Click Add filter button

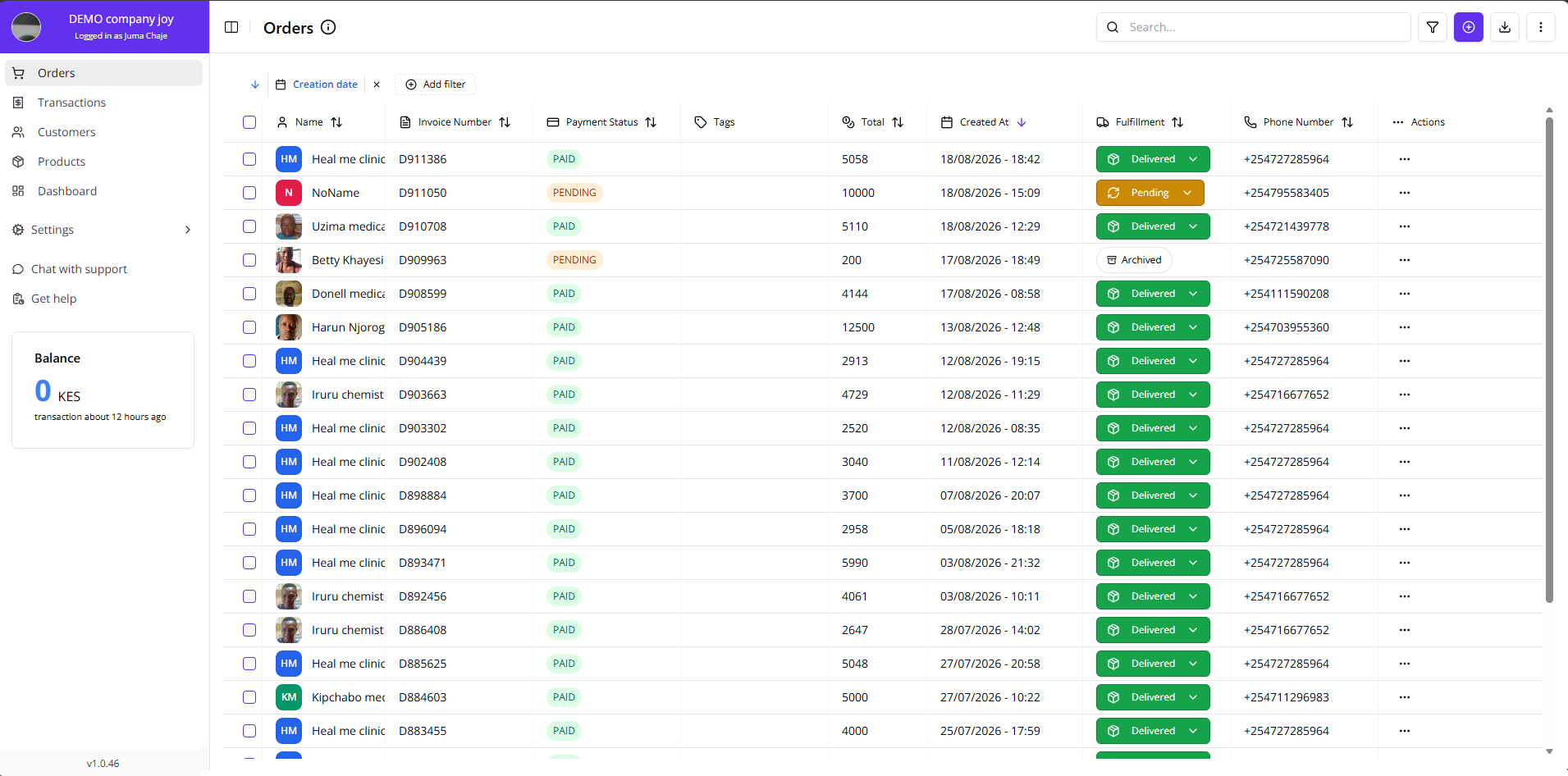pos(435,84)
